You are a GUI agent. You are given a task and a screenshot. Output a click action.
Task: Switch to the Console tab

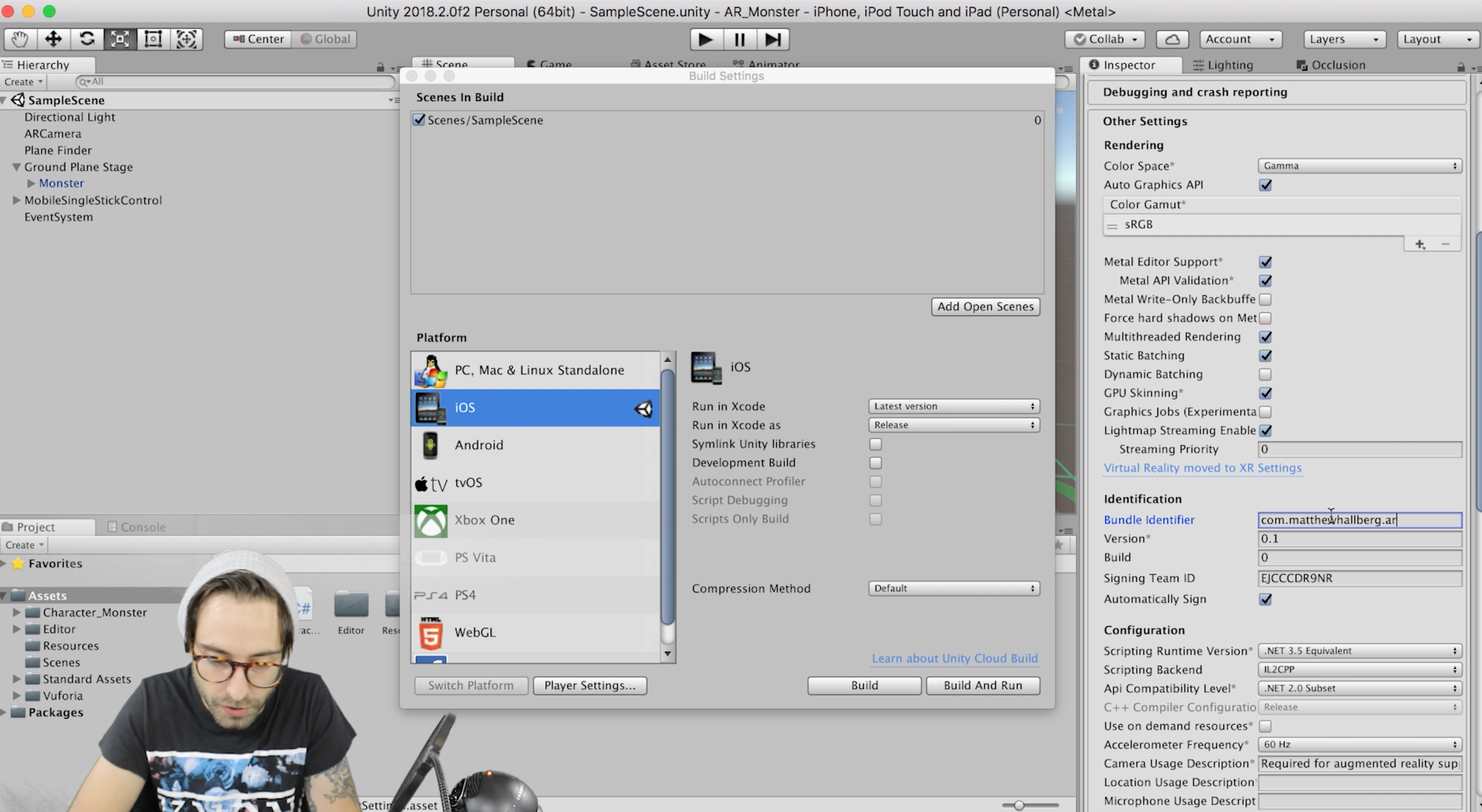pos(137,527)
